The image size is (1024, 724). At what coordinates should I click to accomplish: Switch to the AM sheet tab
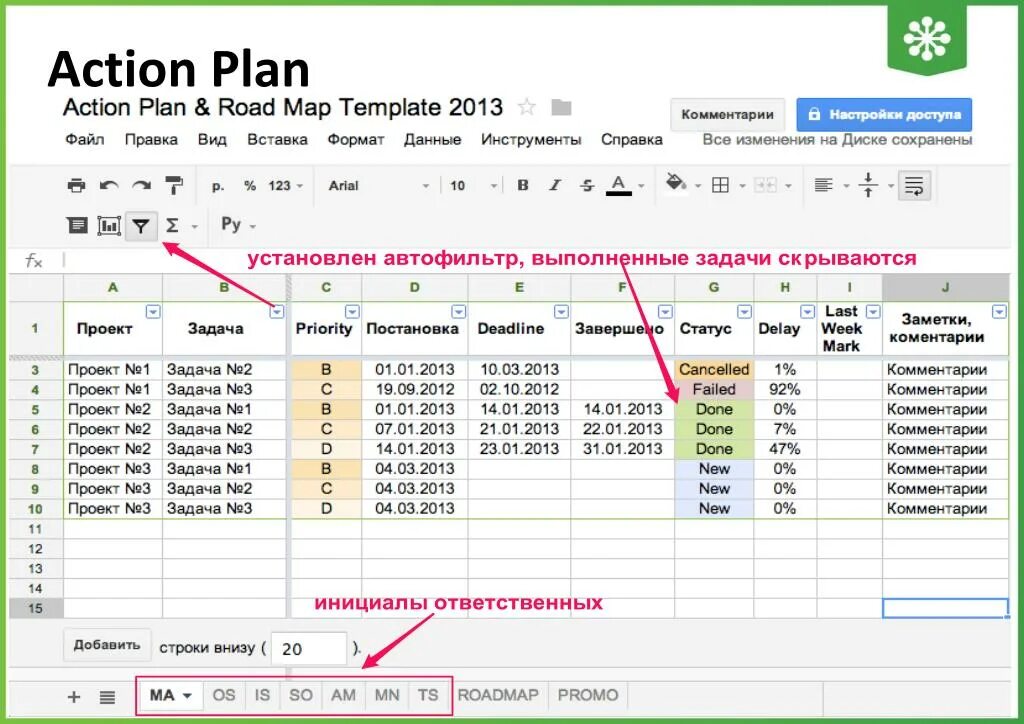point(344,695)
